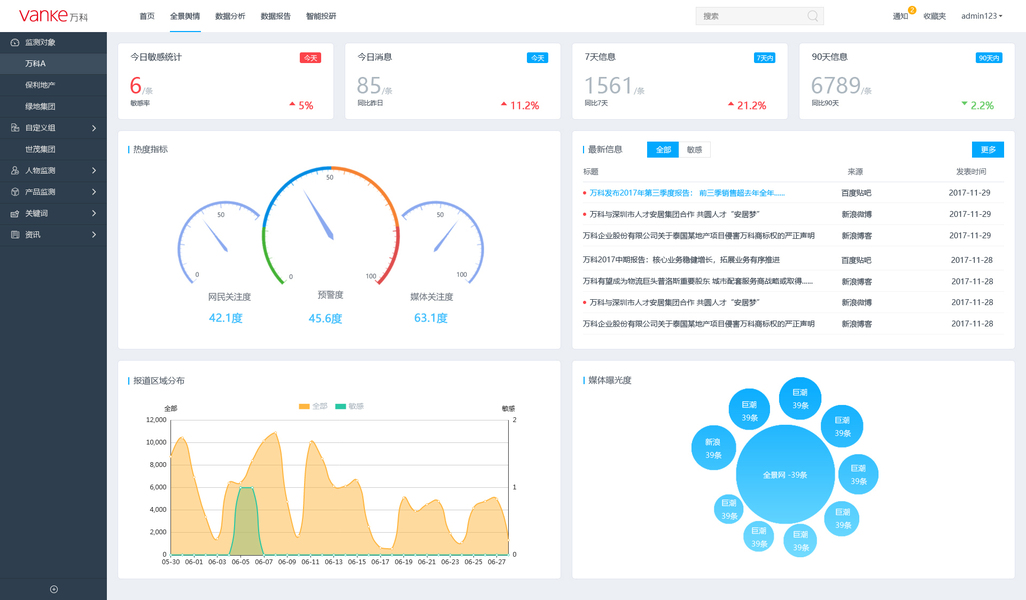1026x600 pixels.
Task: Click the circled plus icon at sidebar bottom
Action: (54, 589)
